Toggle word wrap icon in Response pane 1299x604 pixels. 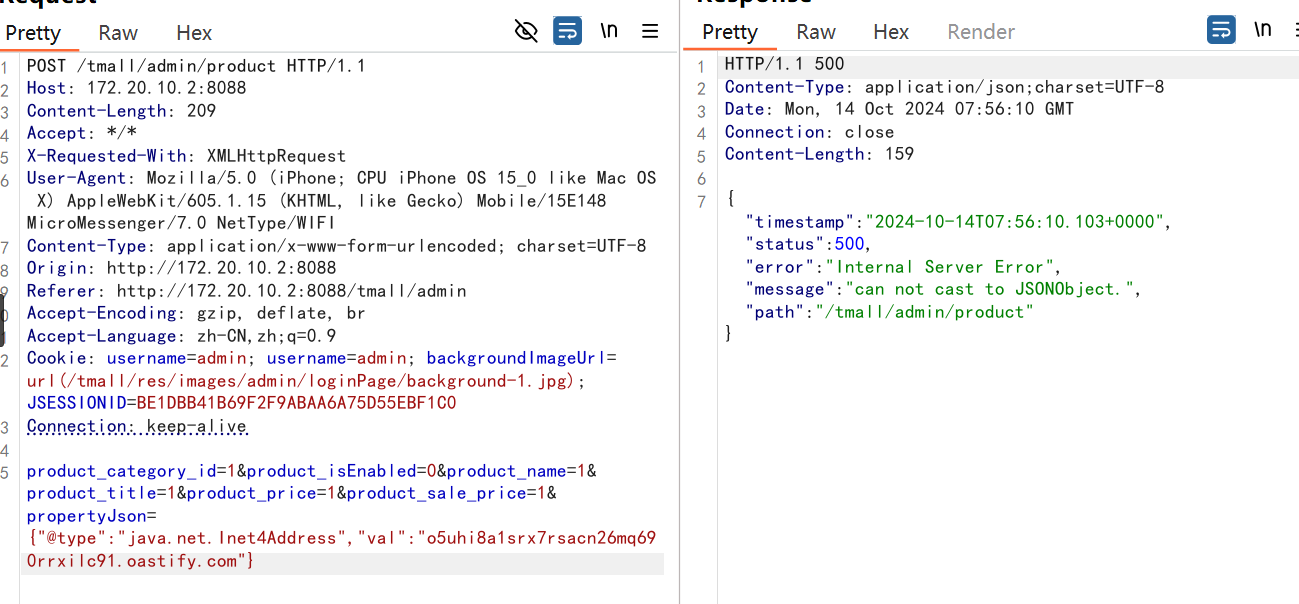coord(1221,30)
